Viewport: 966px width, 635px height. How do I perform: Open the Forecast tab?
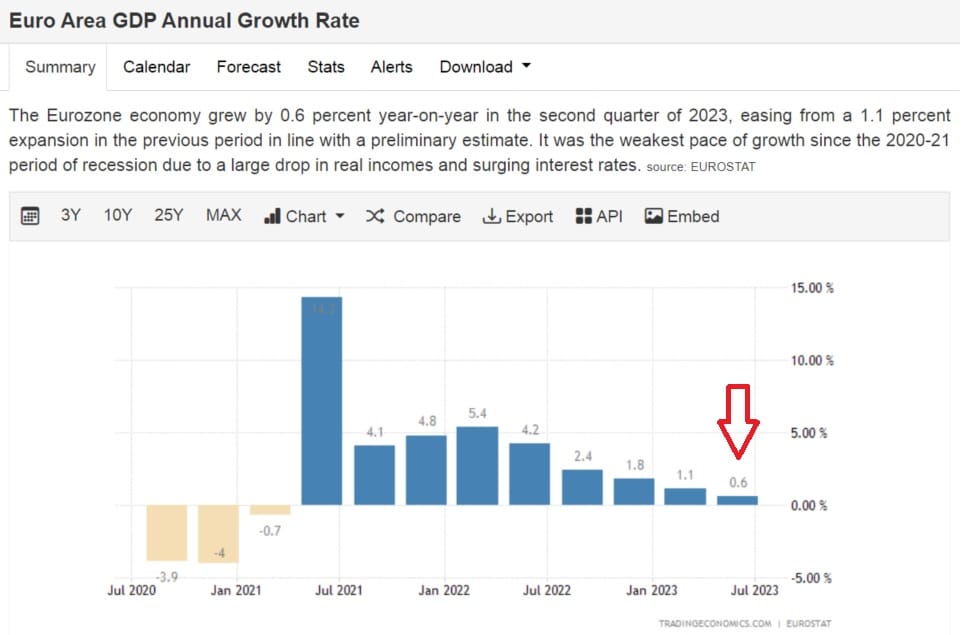pos(248,67)
